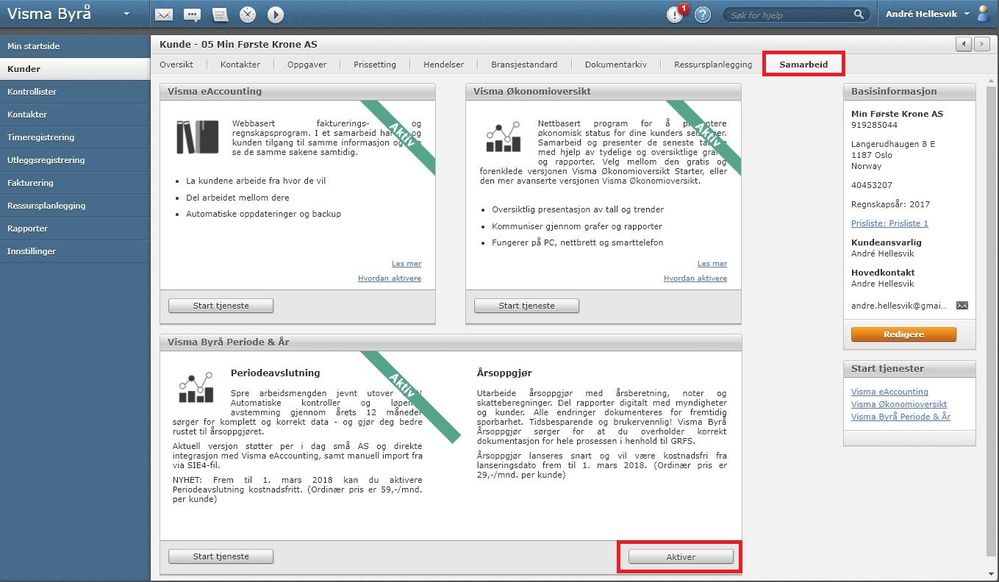Click email envelope icon beside andre.hellesvik address
This screenshot has width=999, height=582.
pos(962,305)
